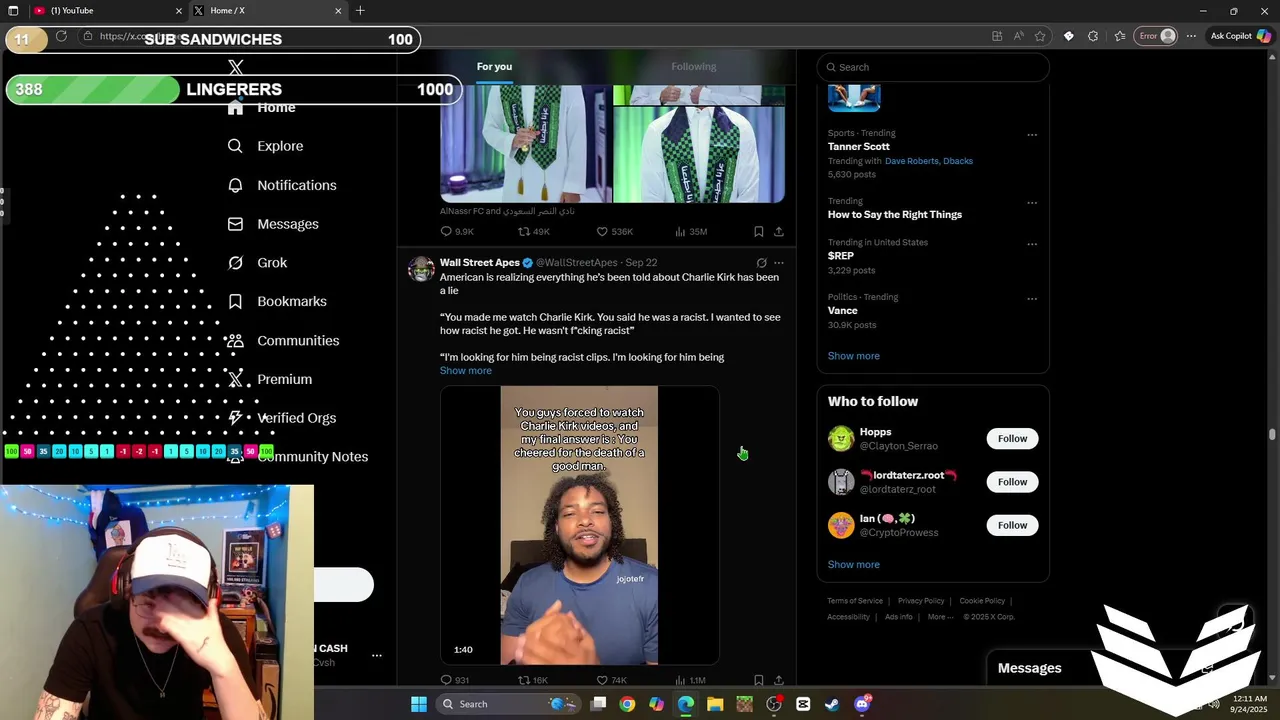Switch to the Following tab

693,67
